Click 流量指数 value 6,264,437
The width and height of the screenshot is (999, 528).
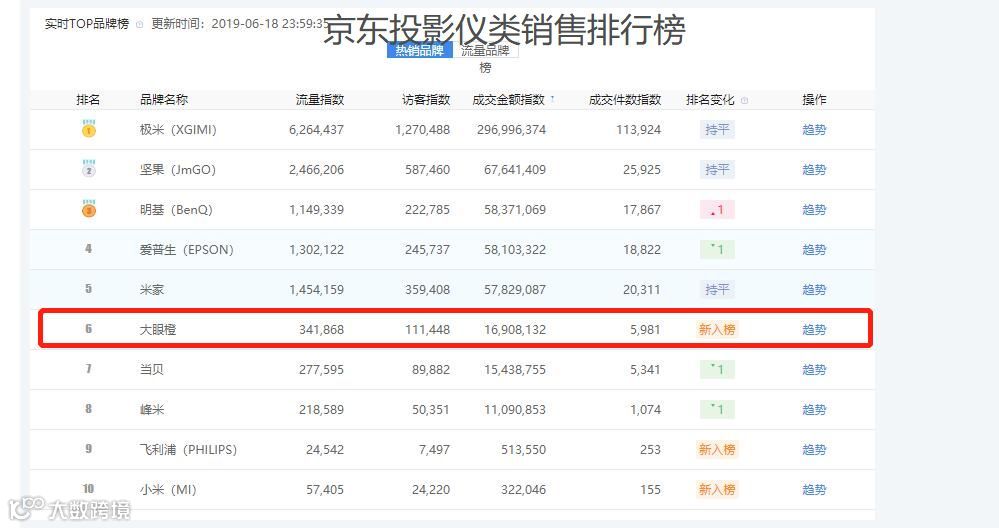pyautogui.click(x=316, y=130)
